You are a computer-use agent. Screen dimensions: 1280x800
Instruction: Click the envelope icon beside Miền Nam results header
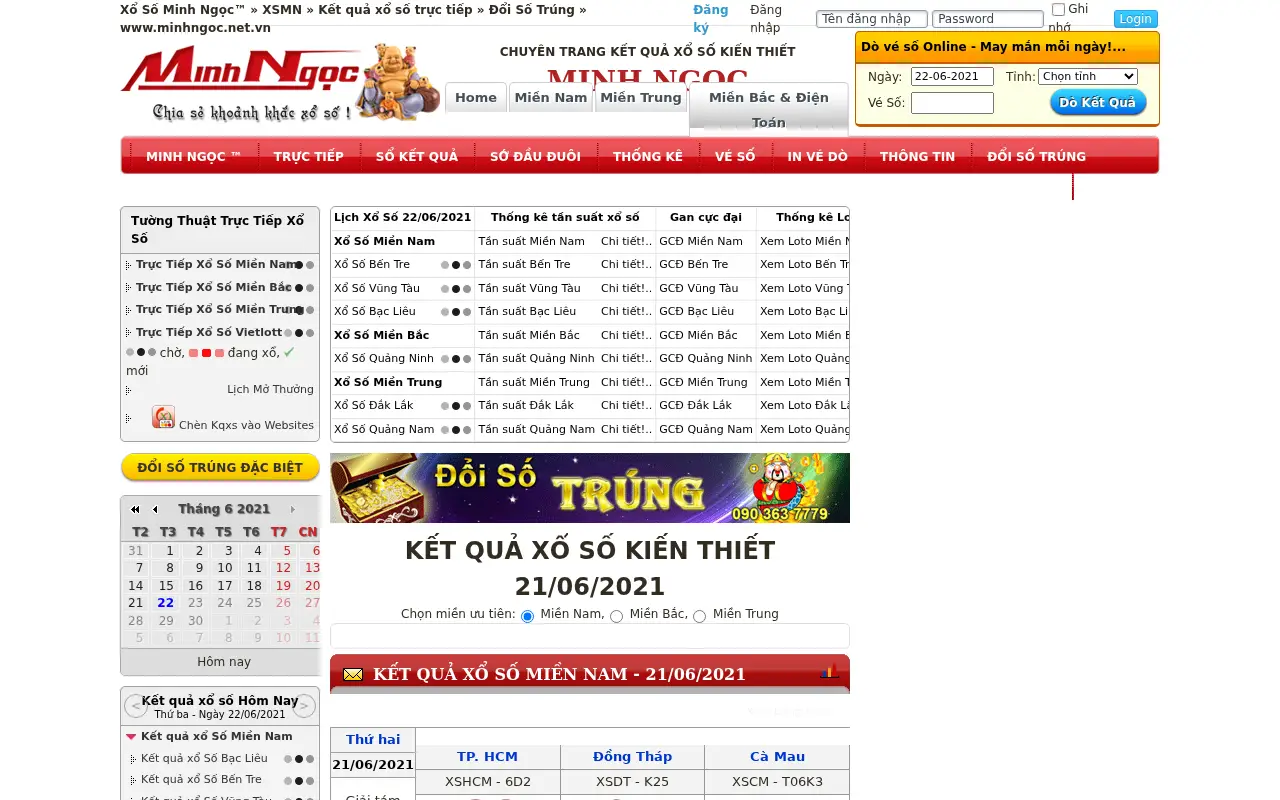(353, 674)
